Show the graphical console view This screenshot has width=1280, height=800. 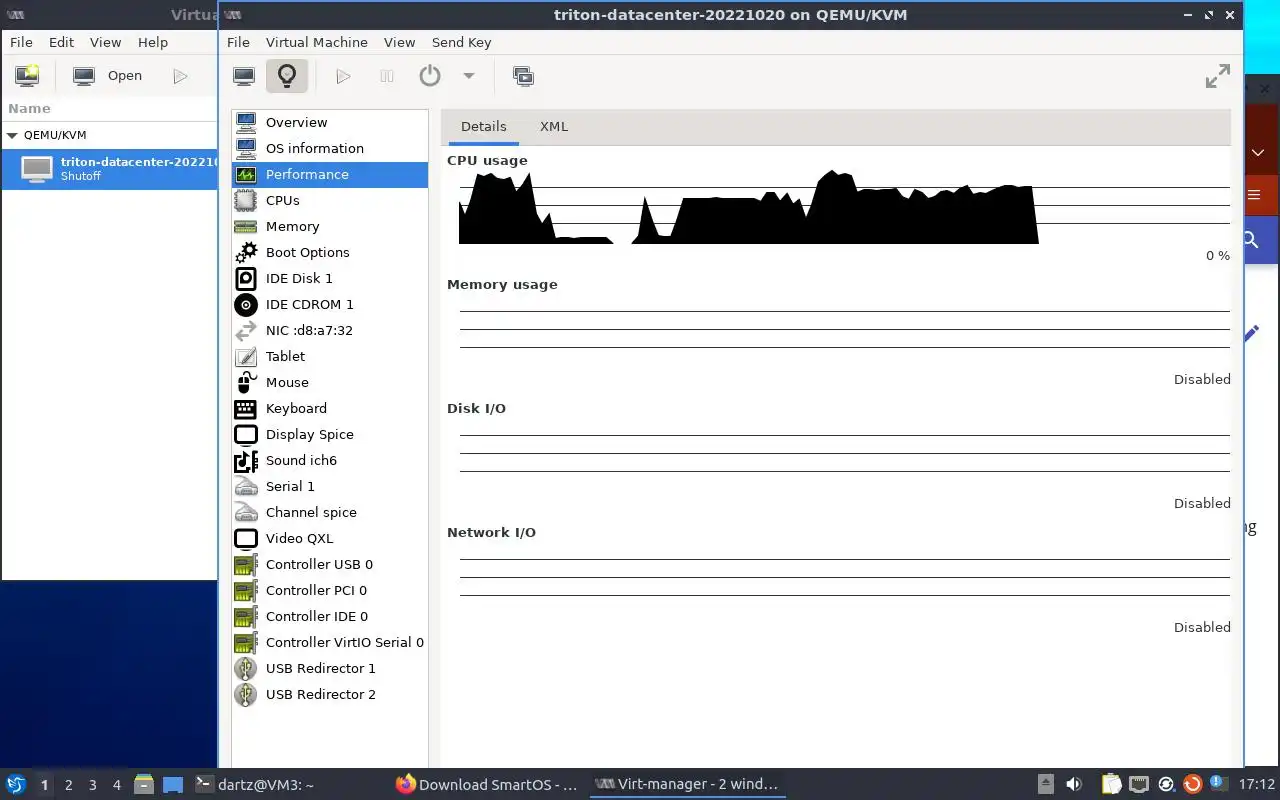[244, 76]
